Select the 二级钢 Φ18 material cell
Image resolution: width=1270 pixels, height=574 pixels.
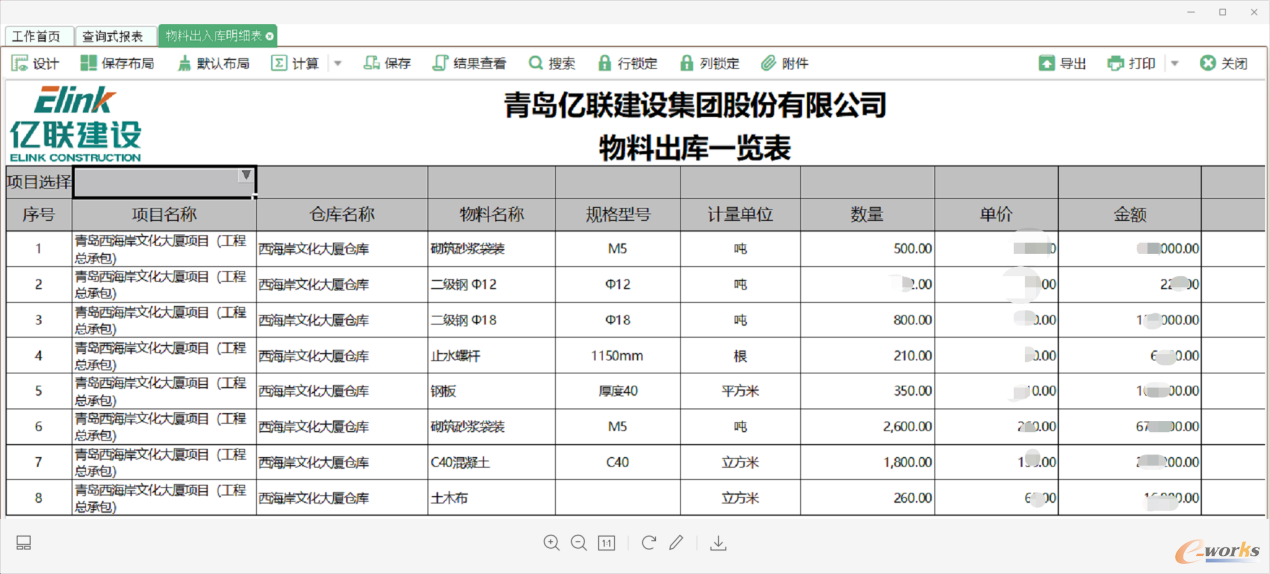coord(491,320)
